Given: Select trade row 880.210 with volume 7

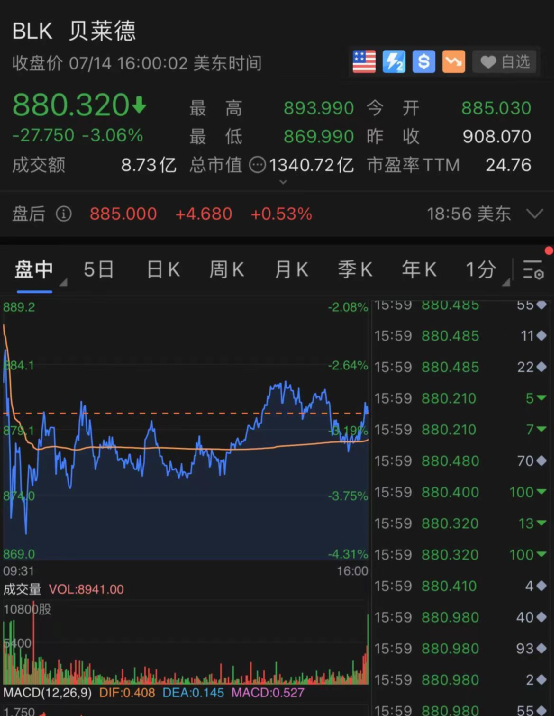Looking at the screenshot, I should point(461,429).
